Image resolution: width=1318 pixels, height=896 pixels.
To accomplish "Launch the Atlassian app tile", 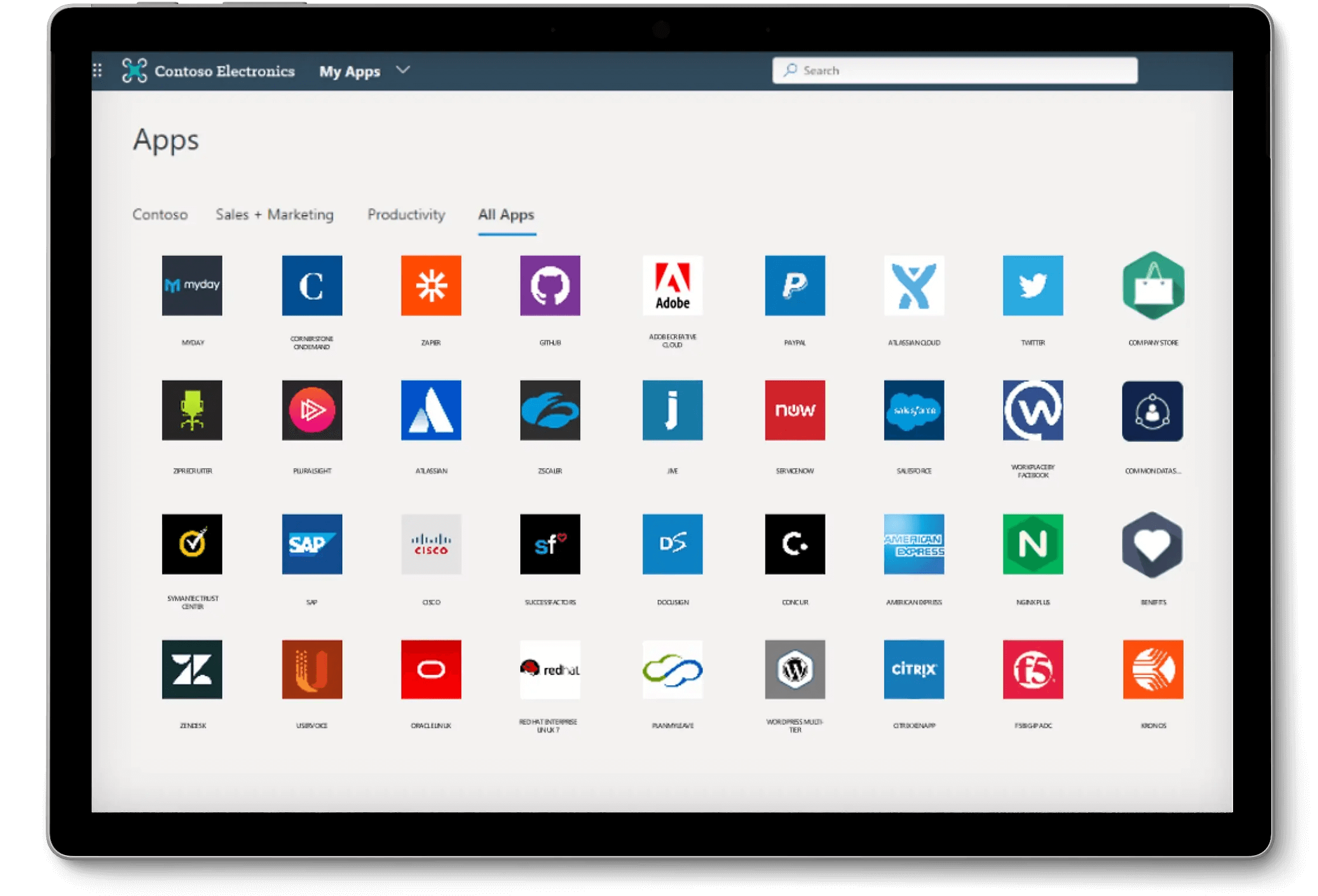I will click(x=431, y=410).
